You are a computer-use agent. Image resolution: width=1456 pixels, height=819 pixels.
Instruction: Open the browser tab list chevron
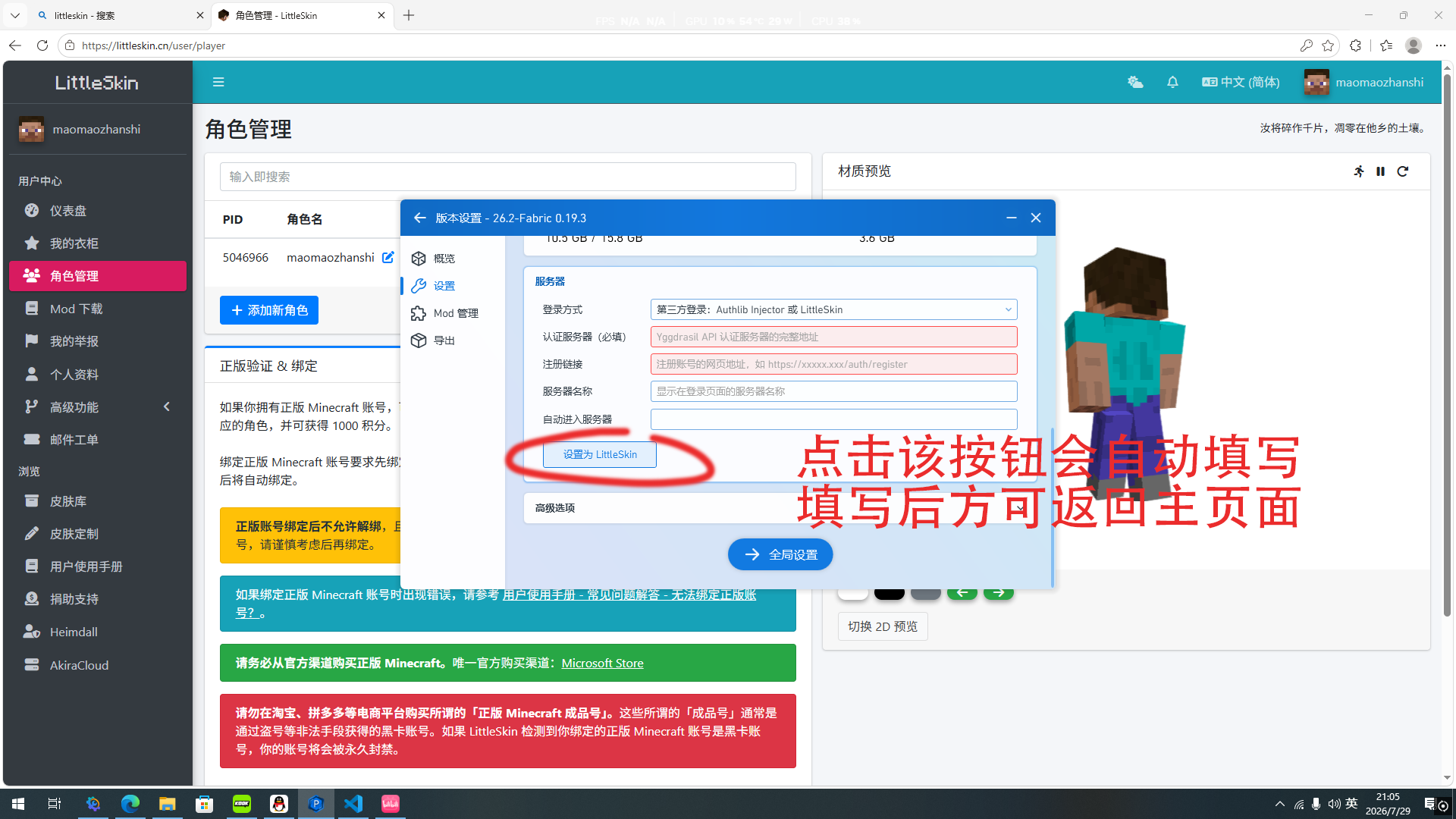coord(14,15)
